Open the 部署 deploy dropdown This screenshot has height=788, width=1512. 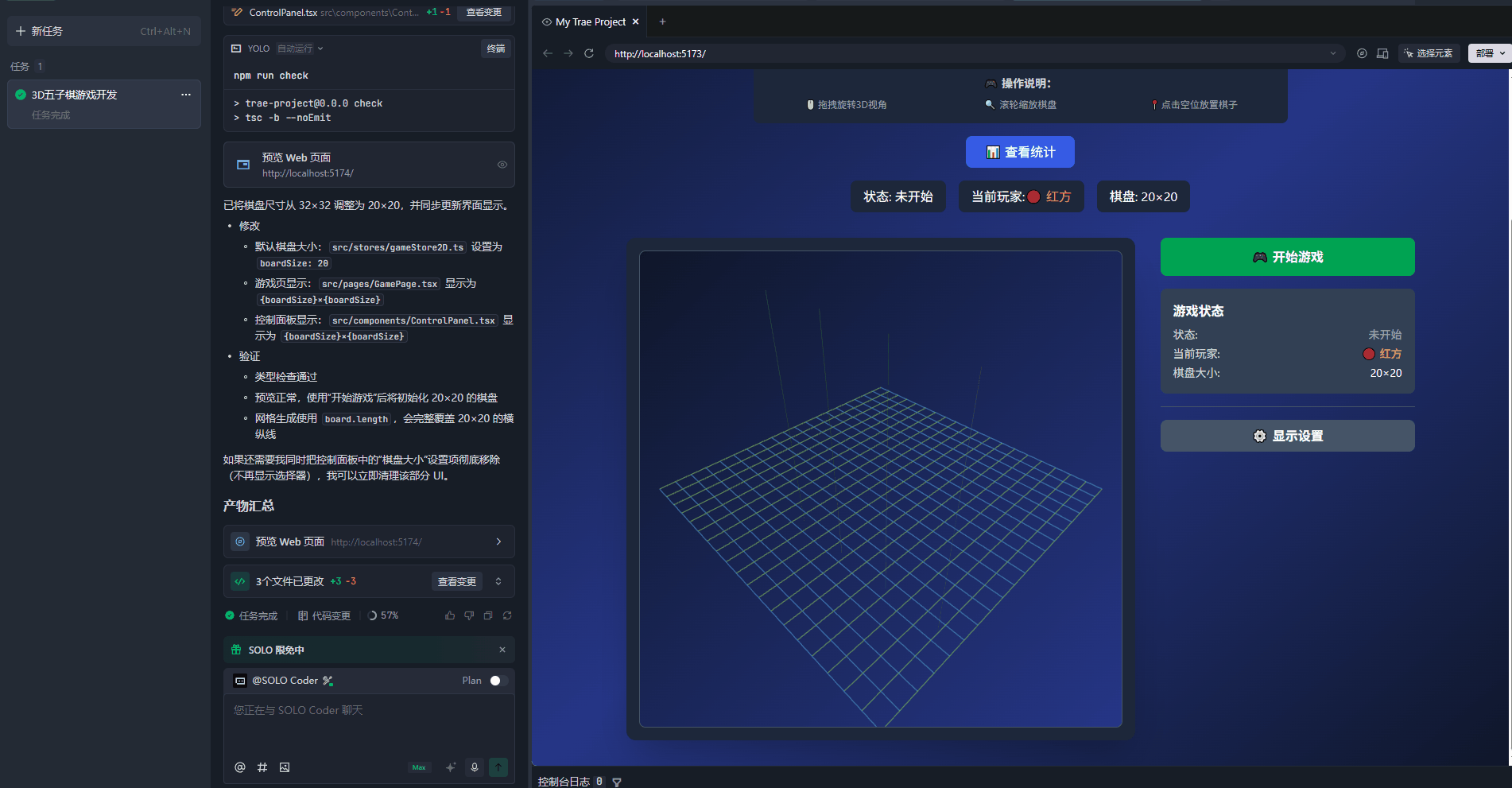[1490, 53]
